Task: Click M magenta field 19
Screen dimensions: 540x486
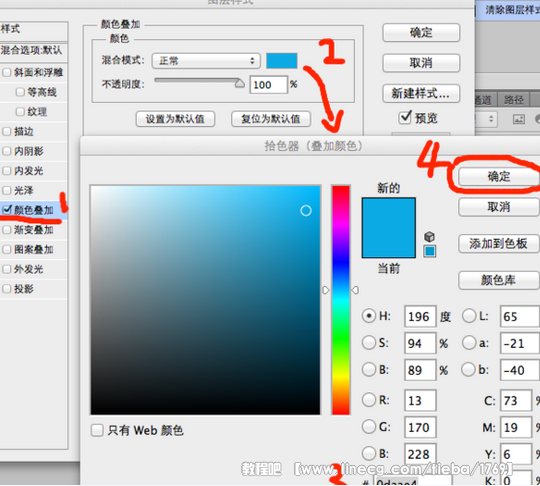Action: 516,427
